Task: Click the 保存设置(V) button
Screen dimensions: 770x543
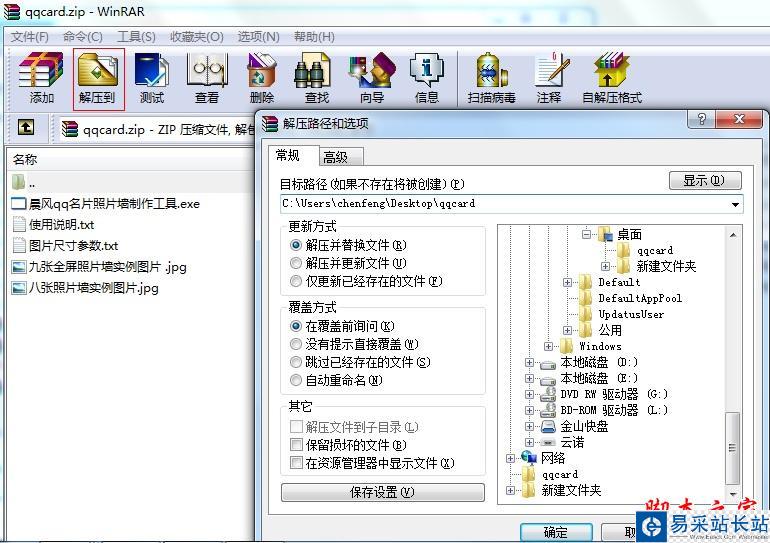Action: (383, 492)
